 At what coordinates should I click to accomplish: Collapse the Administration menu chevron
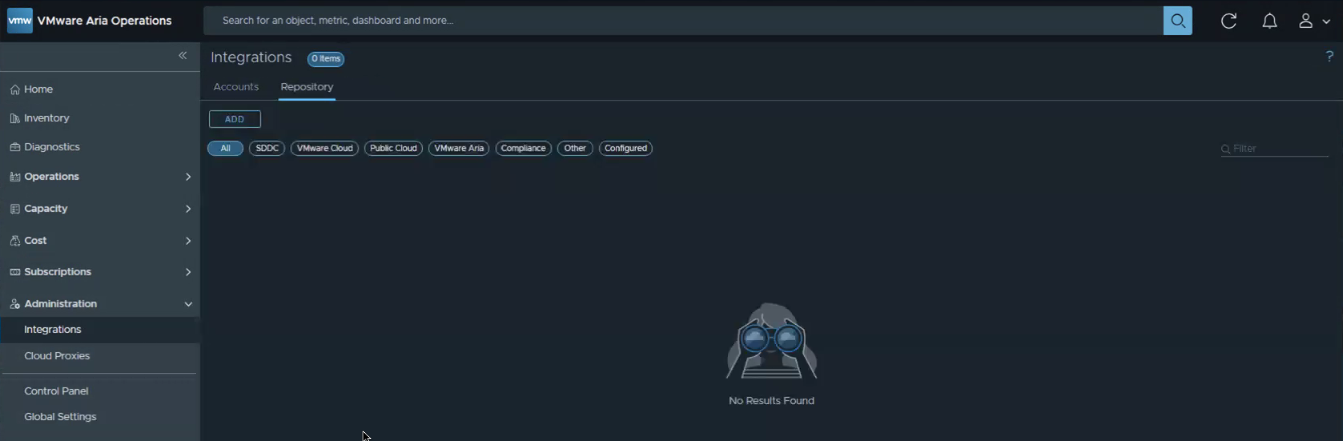coord(188,304)
